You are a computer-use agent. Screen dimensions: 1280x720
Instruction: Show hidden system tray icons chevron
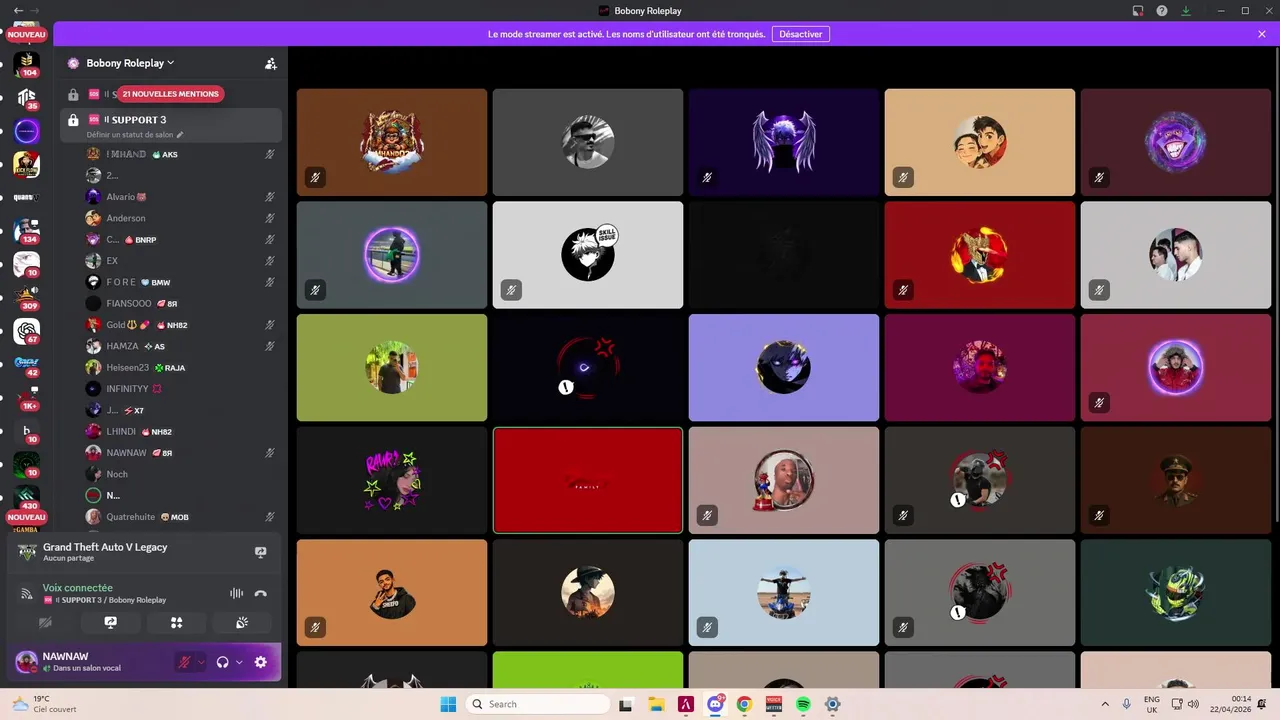click(1105, 704)
